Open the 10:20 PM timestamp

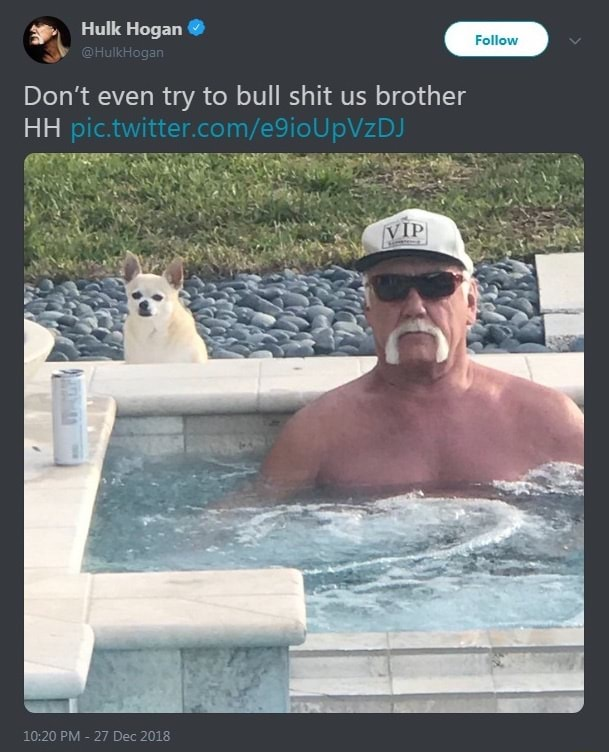(x=52, y=736)
